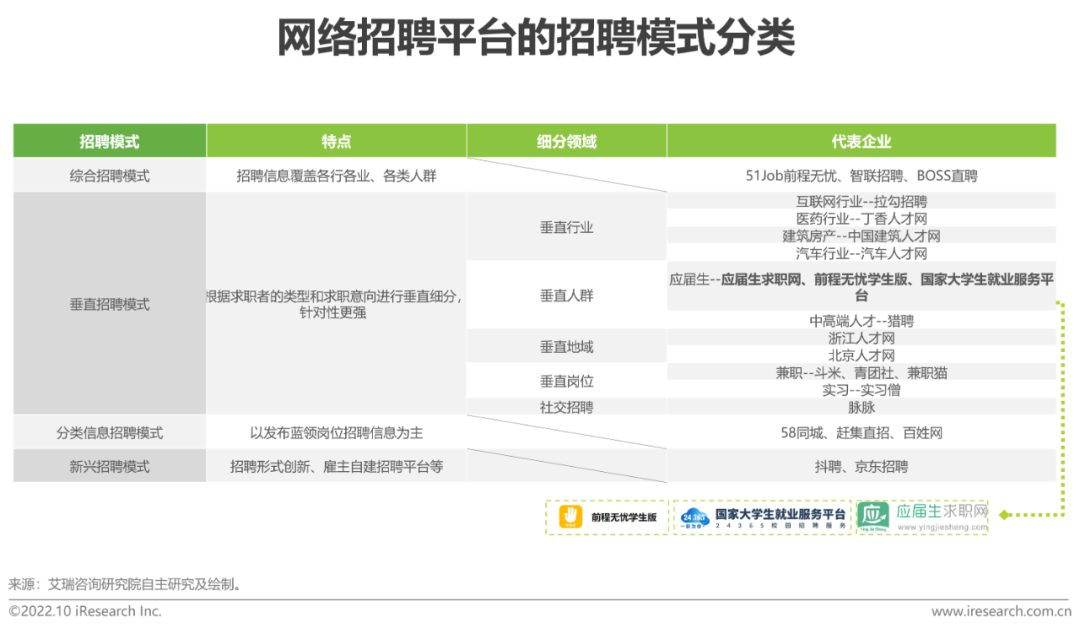Click the 前程无忧学生版 yellow hand logo icon

[570, 517]
